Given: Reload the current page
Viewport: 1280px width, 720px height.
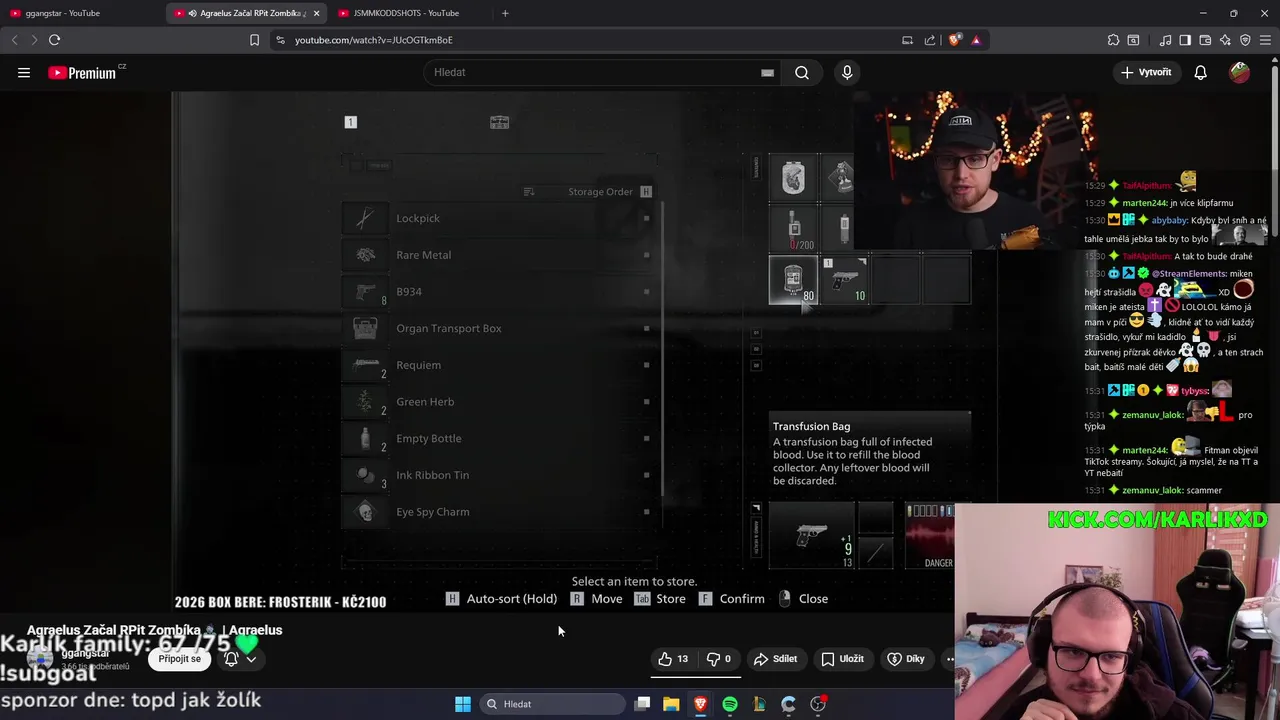Looking at the screenshot, I should [54, 40].
